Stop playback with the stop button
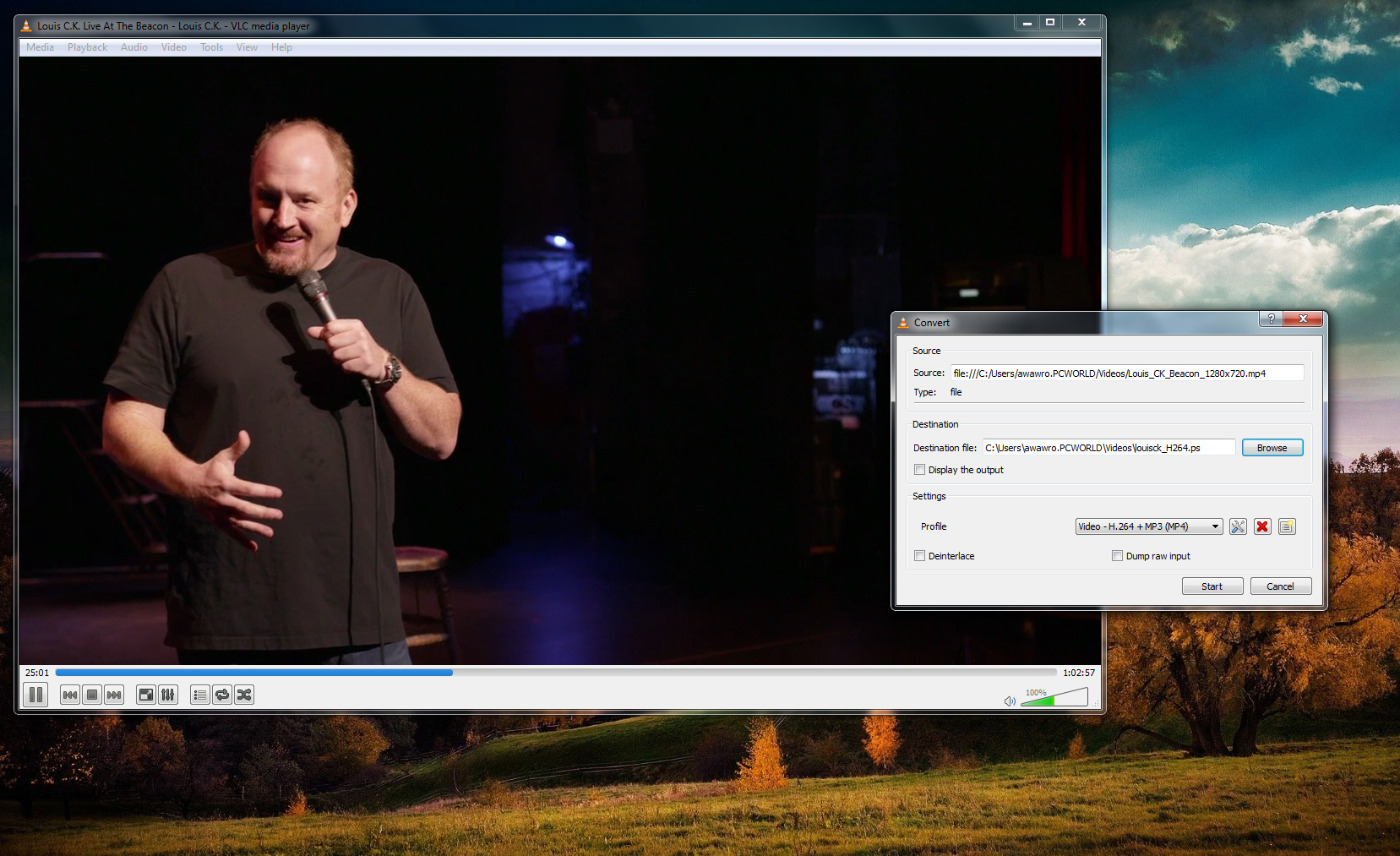The width and height of the screenshot is (1400, 856). 92,695
